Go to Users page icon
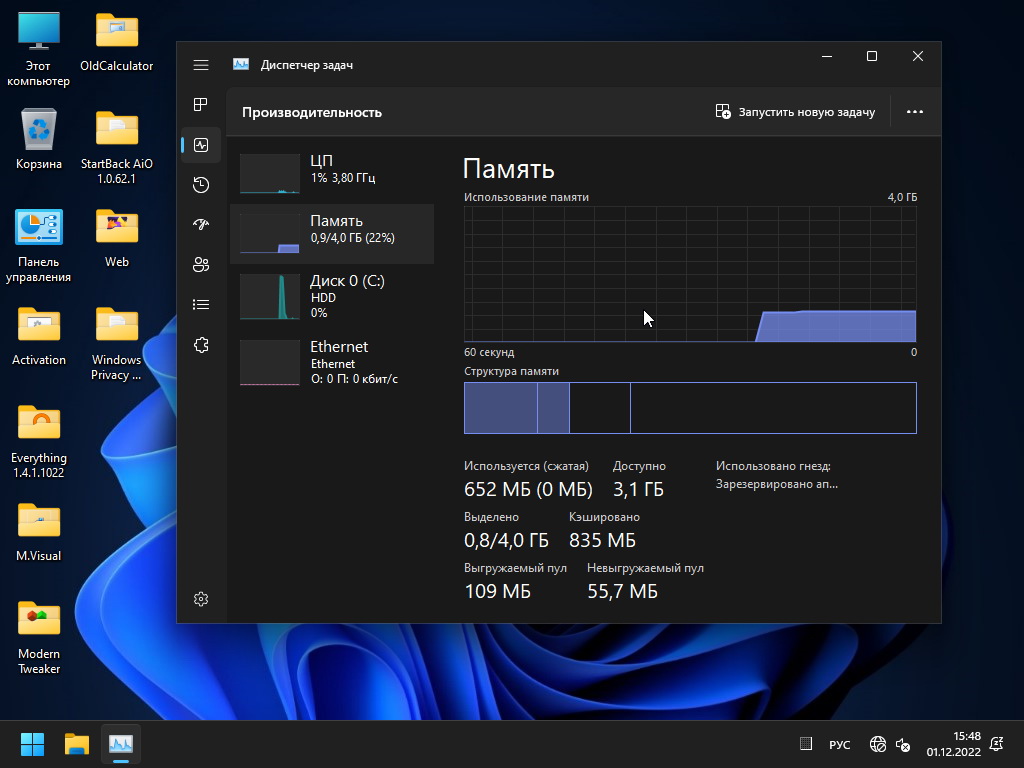This screenshot has width=1024, height=768. coord(201,265)
